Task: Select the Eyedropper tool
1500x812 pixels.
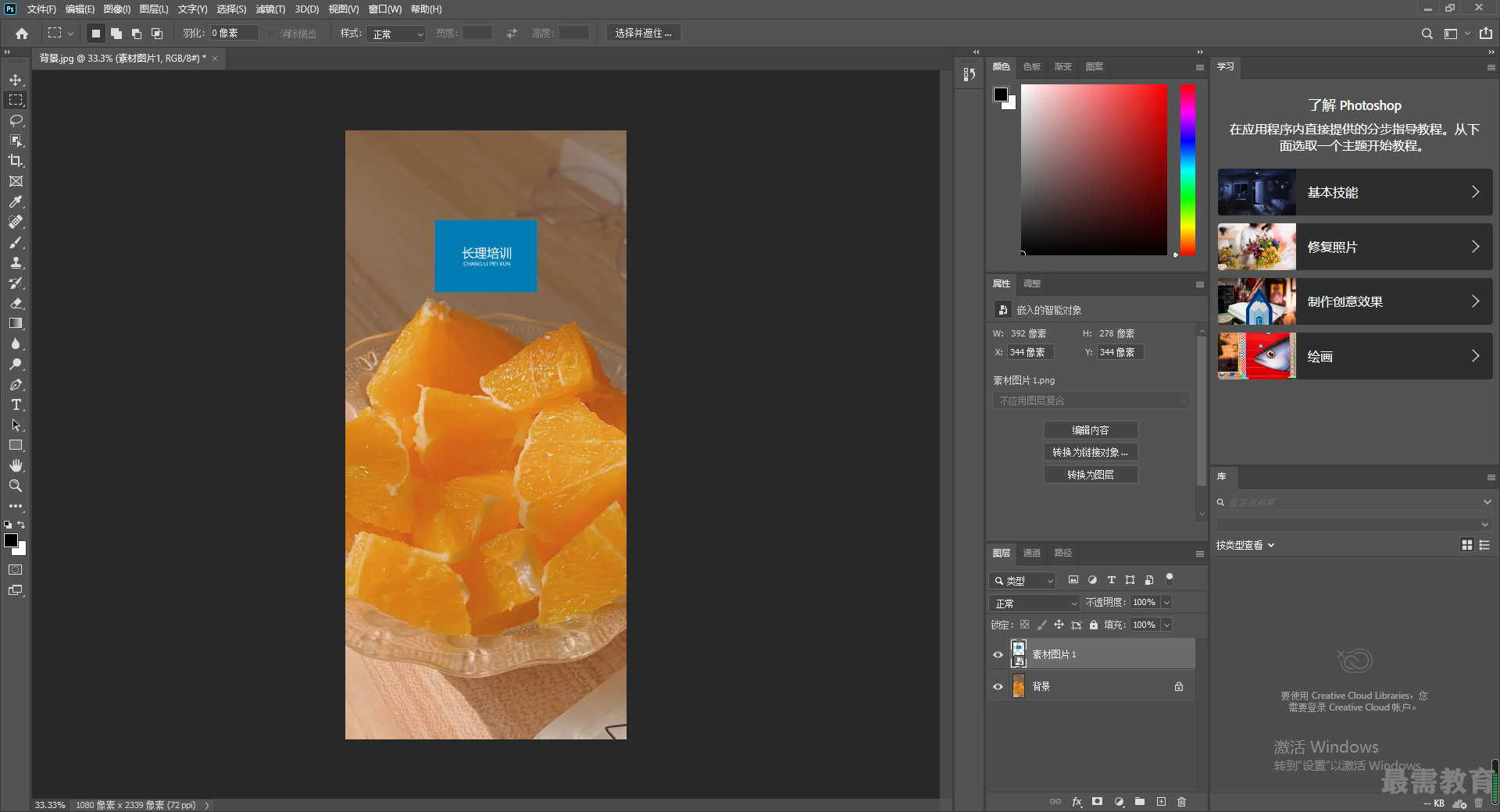Action: [x=16, y=201]
